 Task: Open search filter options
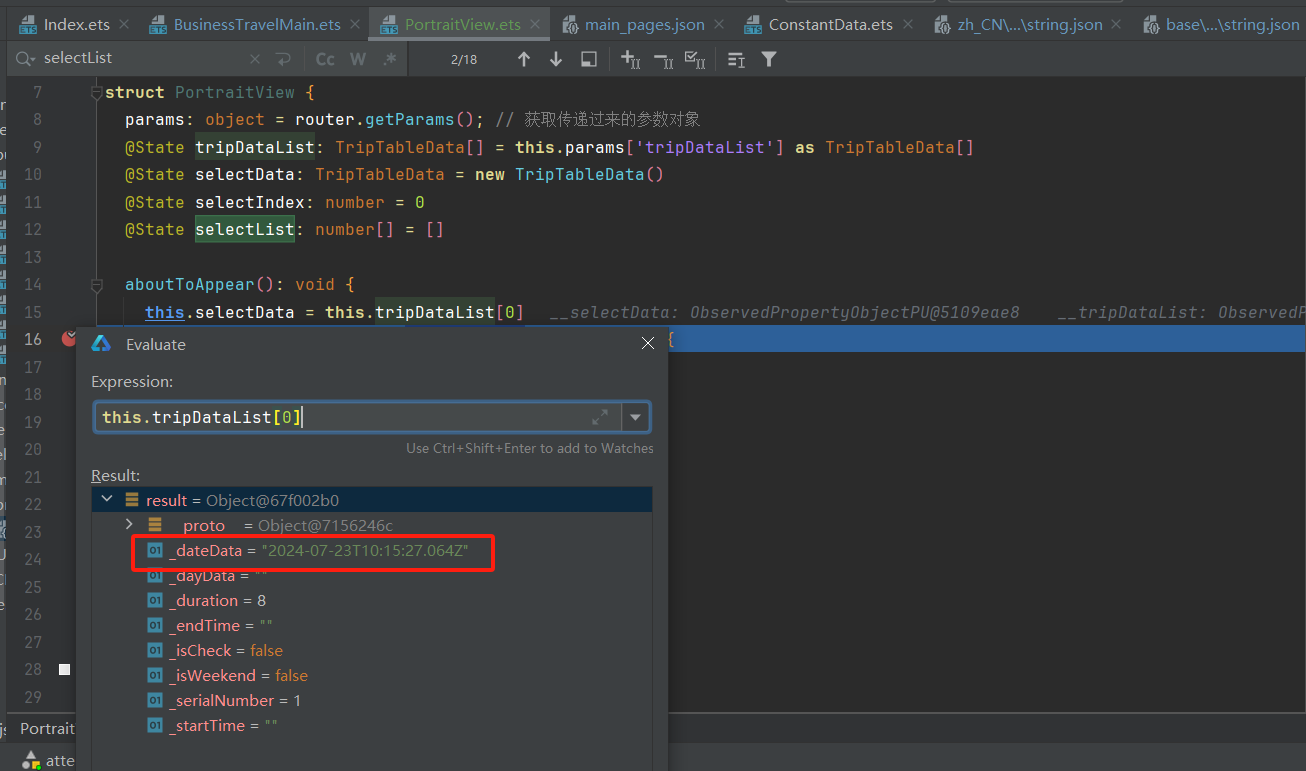pyautogui.click(x=768, y=60)
